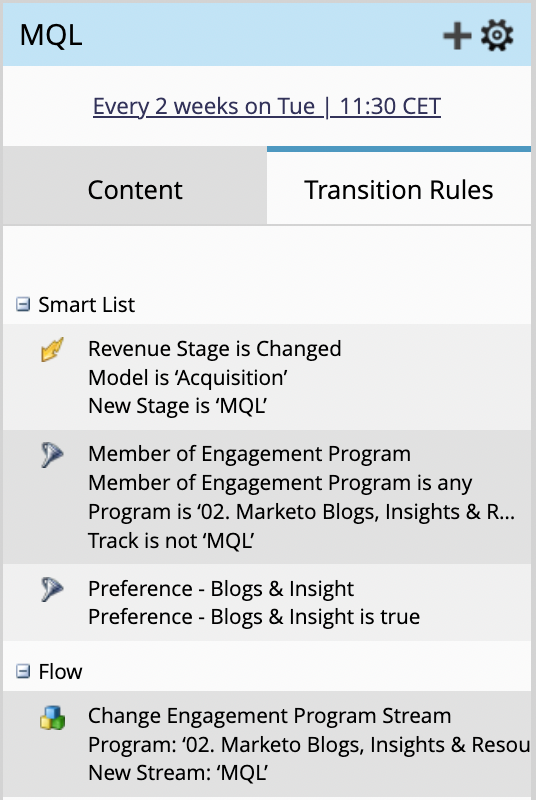Select the Preference - Blogs & Insight row
Image resolution: width=536 pixels, height=800 pixels.
point(267,603)
